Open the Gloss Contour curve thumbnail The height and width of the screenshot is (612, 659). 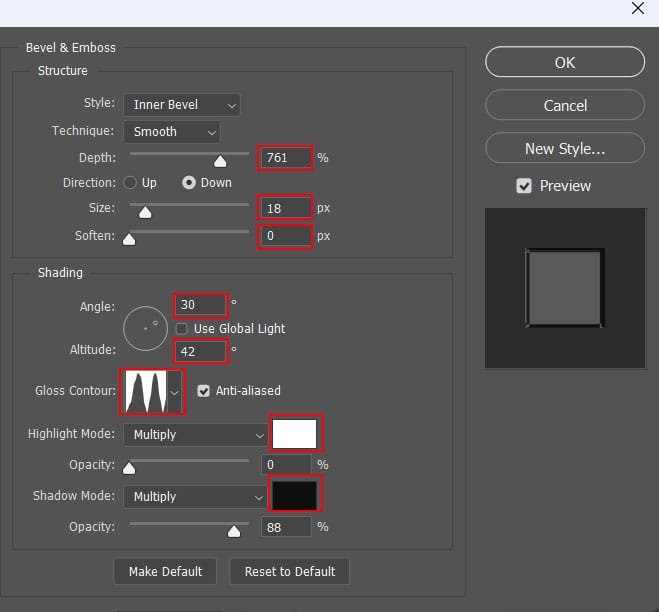(145, 391)
